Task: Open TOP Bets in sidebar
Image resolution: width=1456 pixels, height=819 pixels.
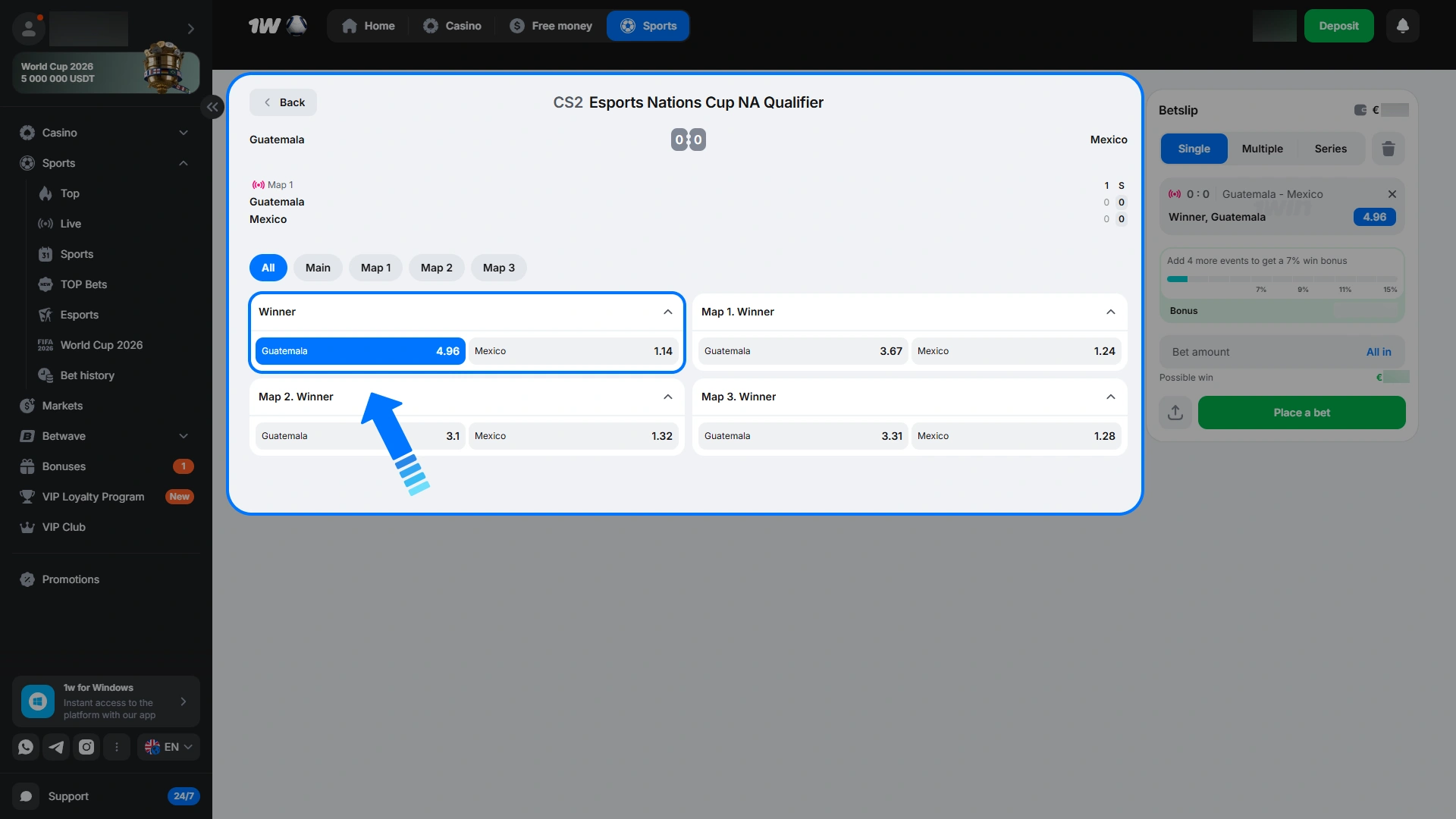Action: (x=83, y=284)
